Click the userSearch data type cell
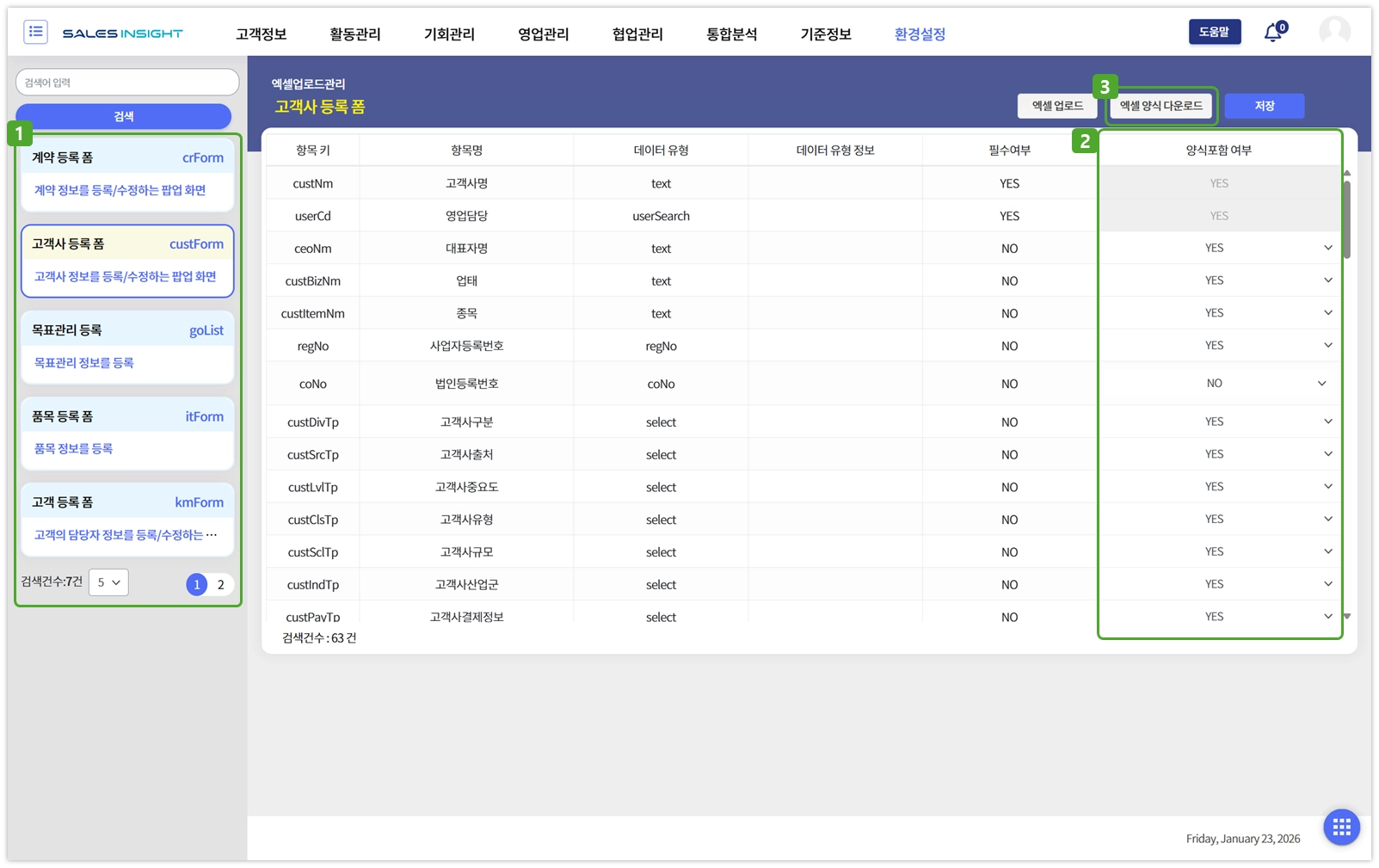This screenshot has width=1379, height=868. [661, 216]
